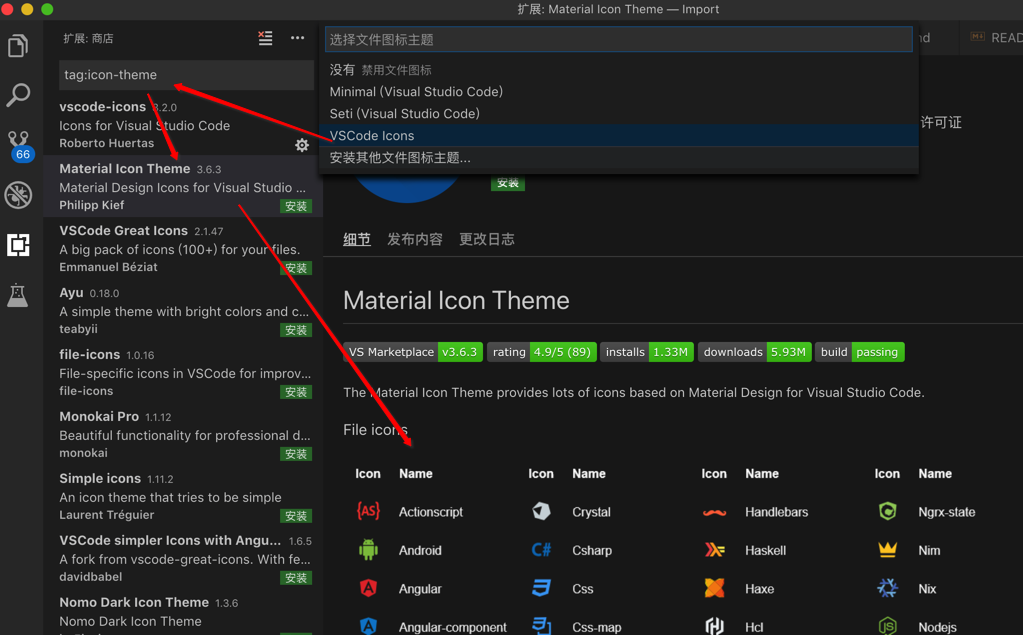Click the Css icon in table
Screen dimensions: 1023x635
point(542,588)
